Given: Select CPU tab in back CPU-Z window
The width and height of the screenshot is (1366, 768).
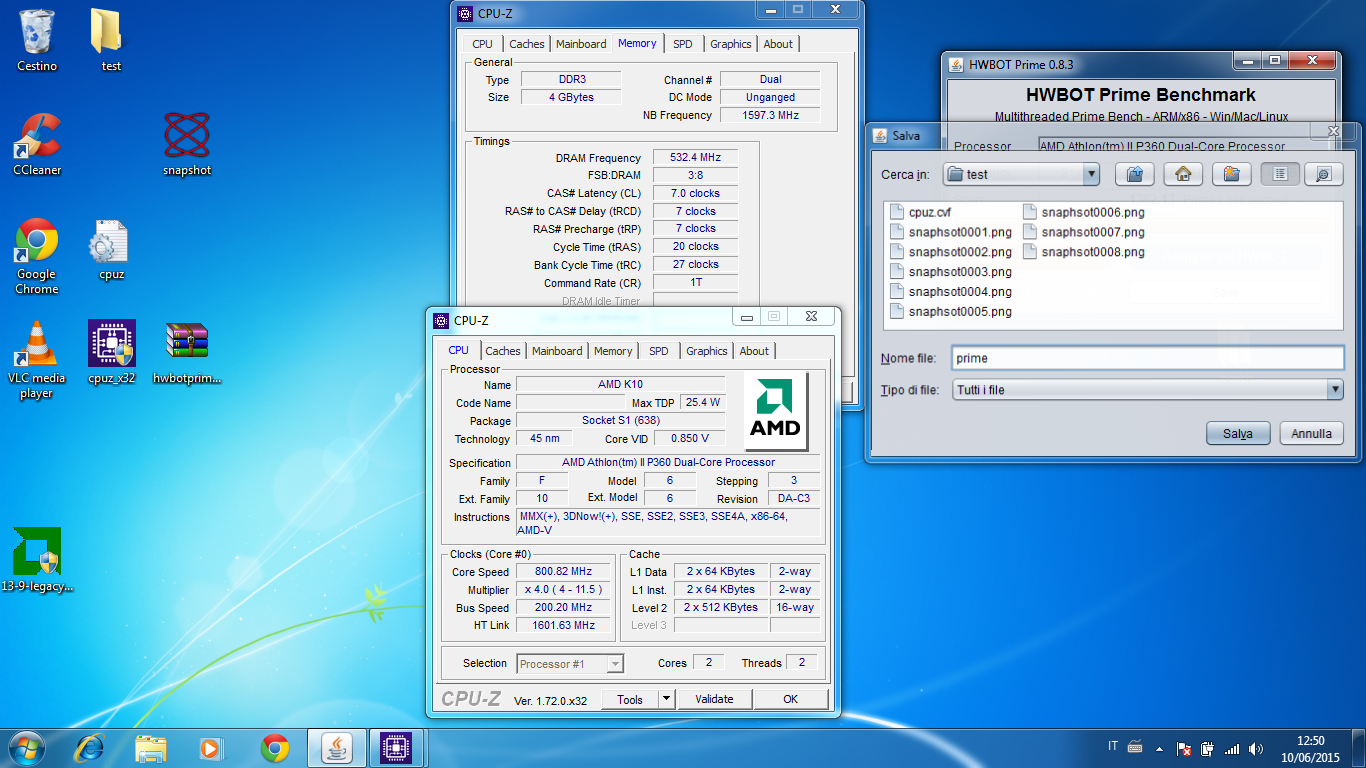Looking at the screenshot, I should 483,44.
